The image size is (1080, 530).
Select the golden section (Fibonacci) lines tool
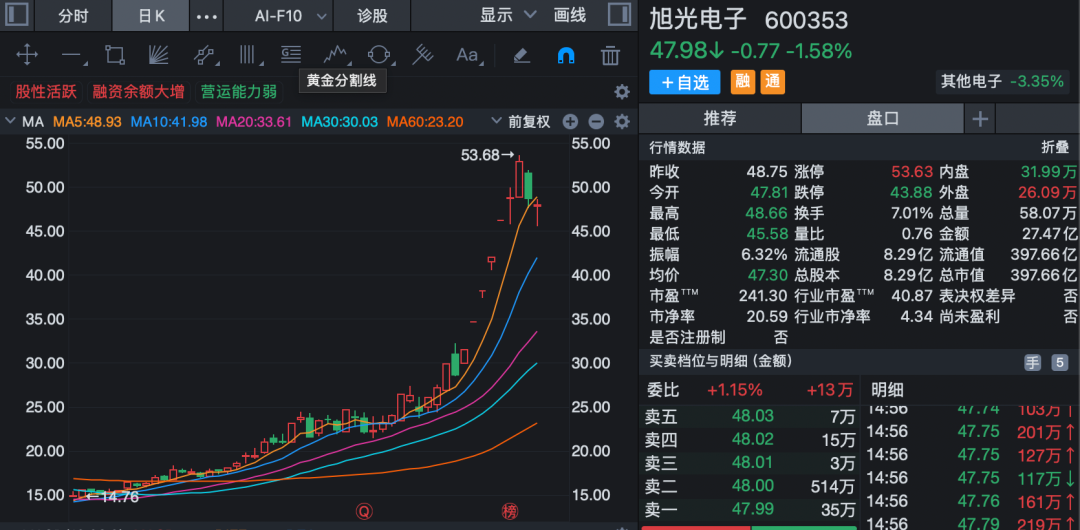[x=291, y=54]
